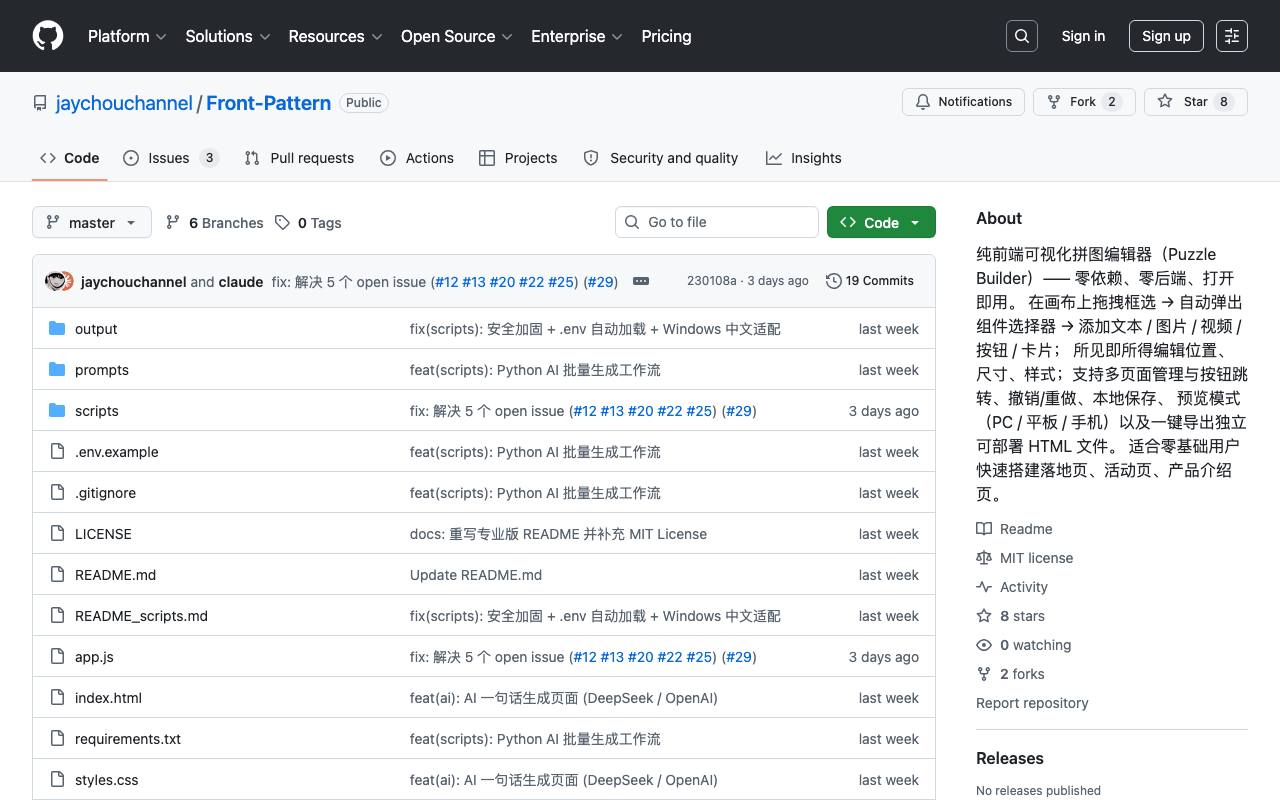Open the index.html feat(ai) commit message
This screenshot has height=800, width=1280.
click(564, 698)
